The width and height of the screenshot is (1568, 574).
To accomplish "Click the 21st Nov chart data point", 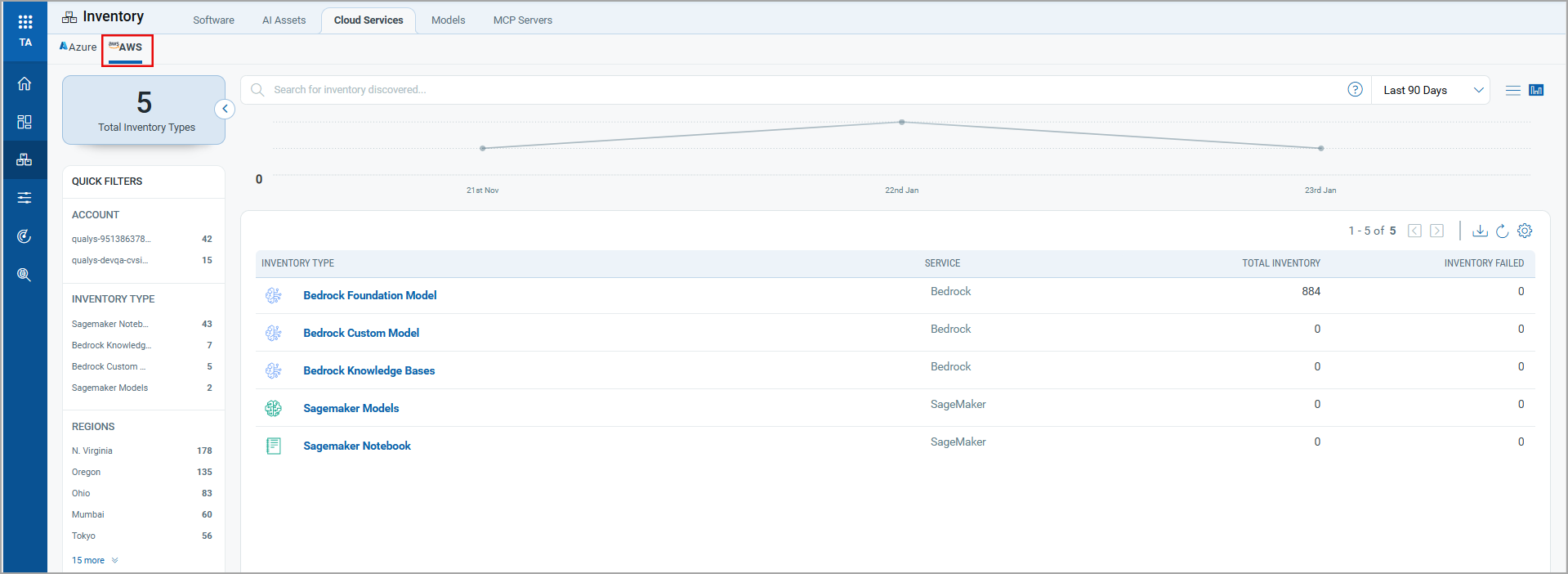I will (x=483, y=148).
